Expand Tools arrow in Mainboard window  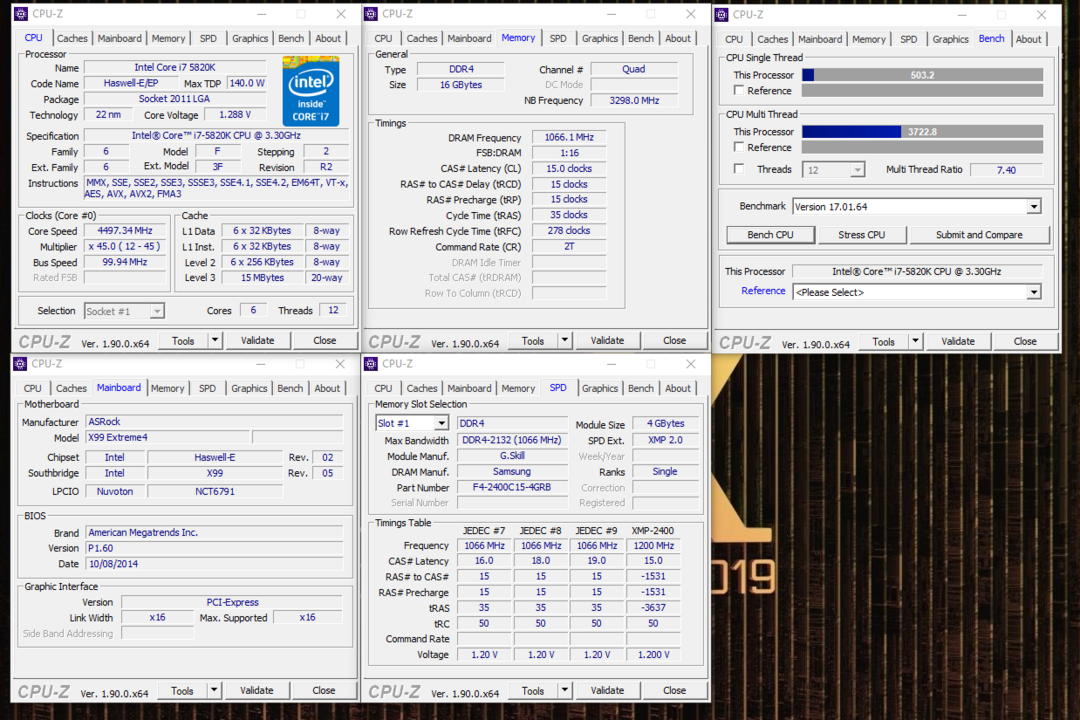pos(214,690)
